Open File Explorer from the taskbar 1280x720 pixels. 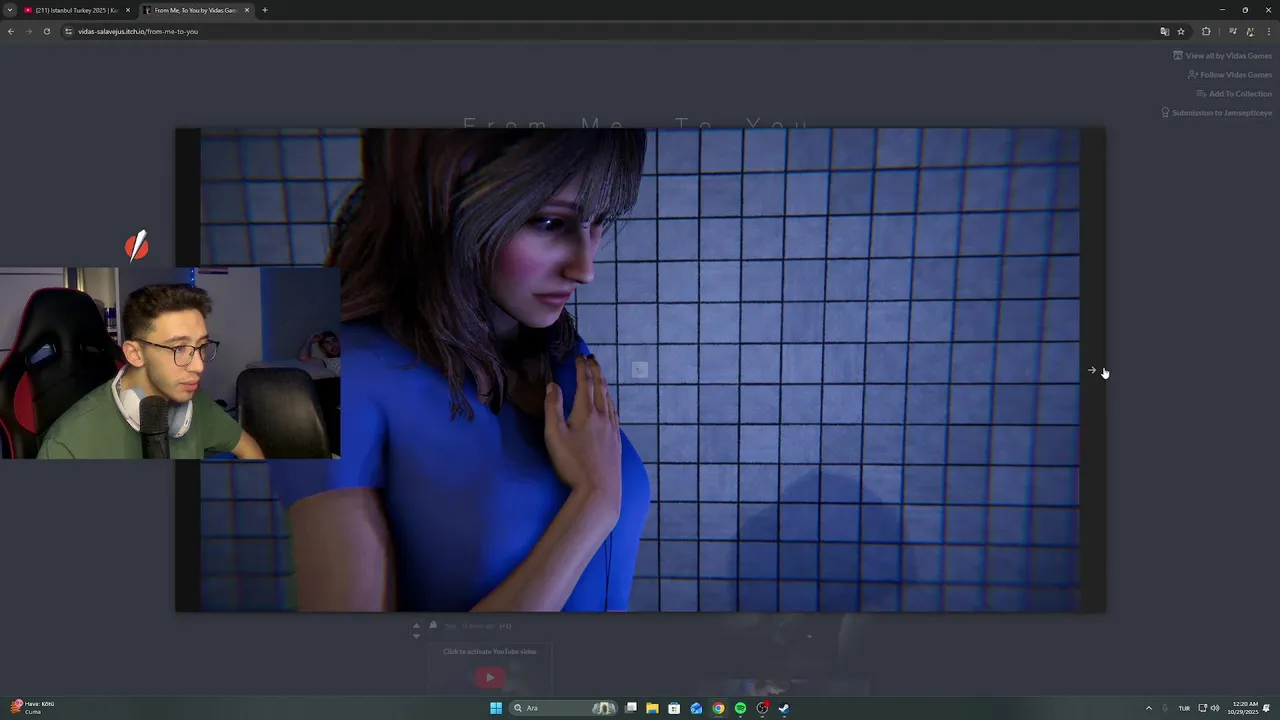coord(652,708)
